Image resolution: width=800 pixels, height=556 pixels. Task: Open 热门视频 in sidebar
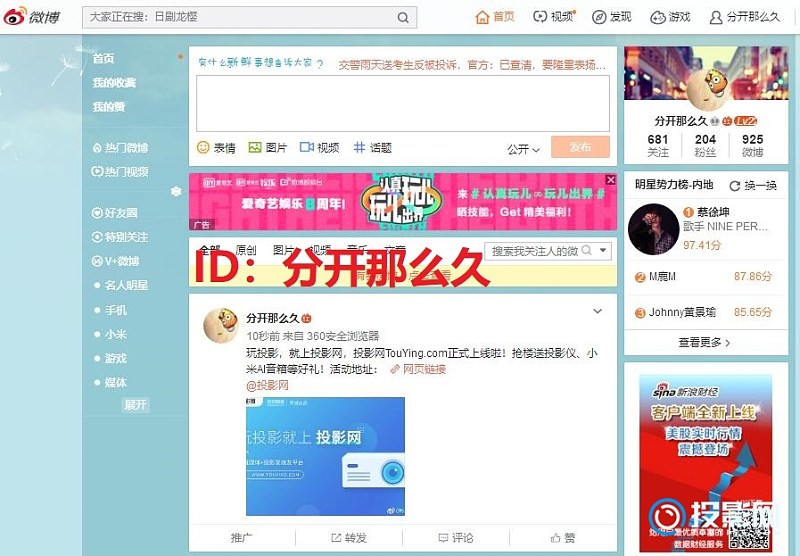pyautogui.click(x=119, y=171)
